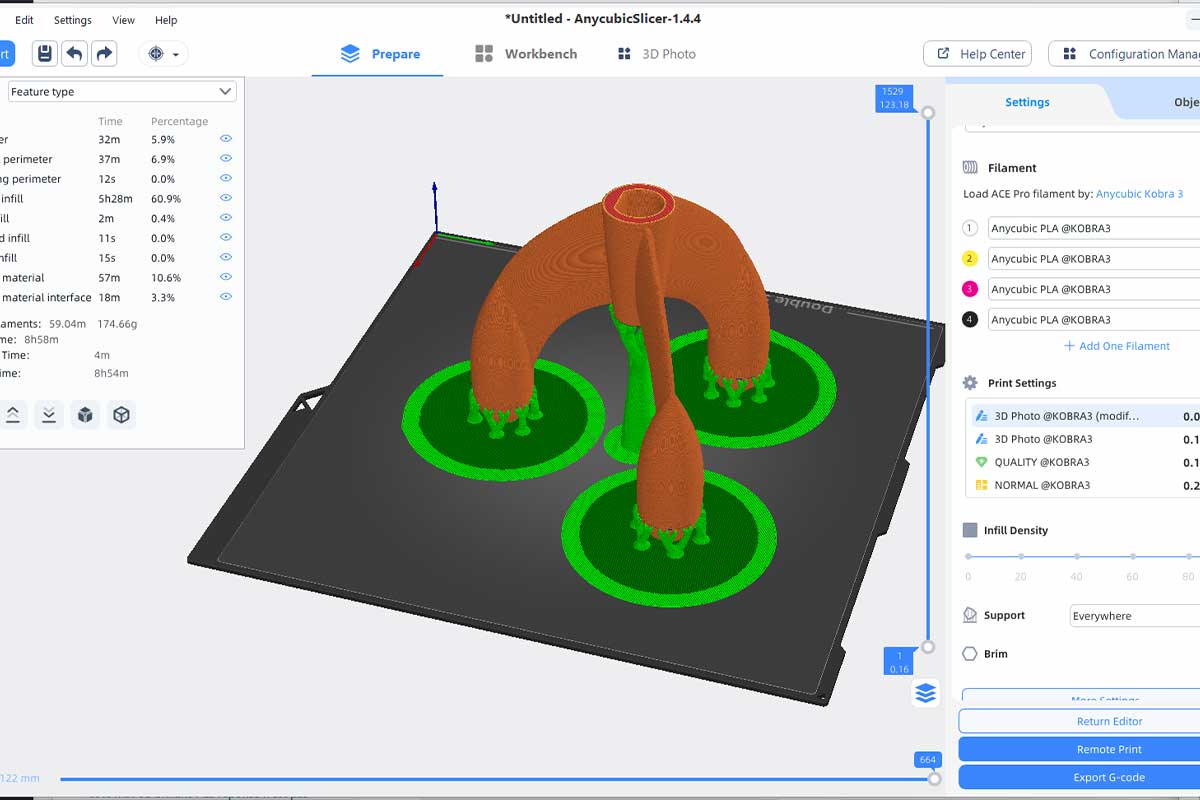Click the redo arrow icon
1200x800 pixels.
point(104,53)
